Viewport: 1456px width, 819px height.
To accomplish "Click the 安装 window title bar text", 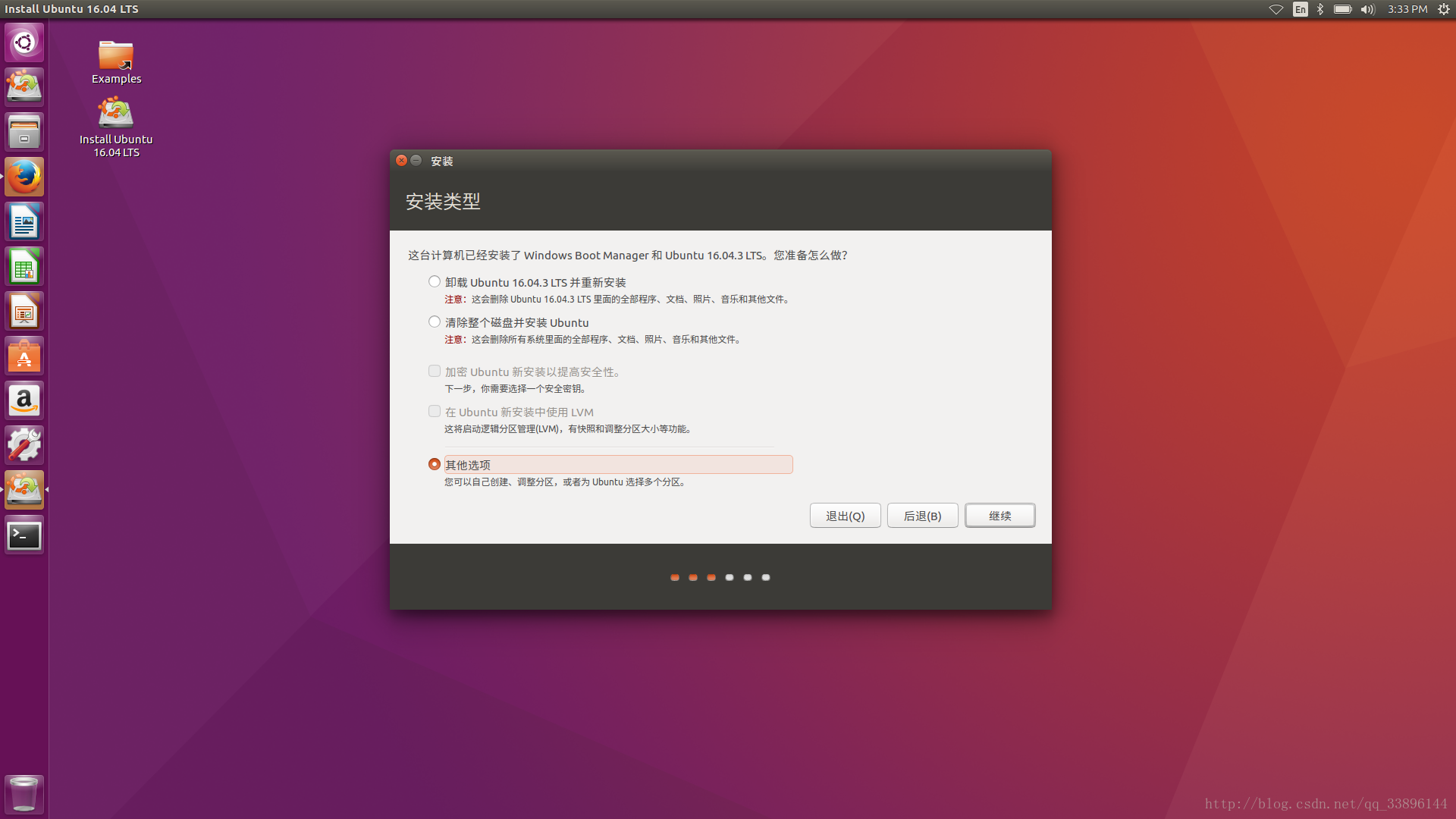I will point(442,161).
